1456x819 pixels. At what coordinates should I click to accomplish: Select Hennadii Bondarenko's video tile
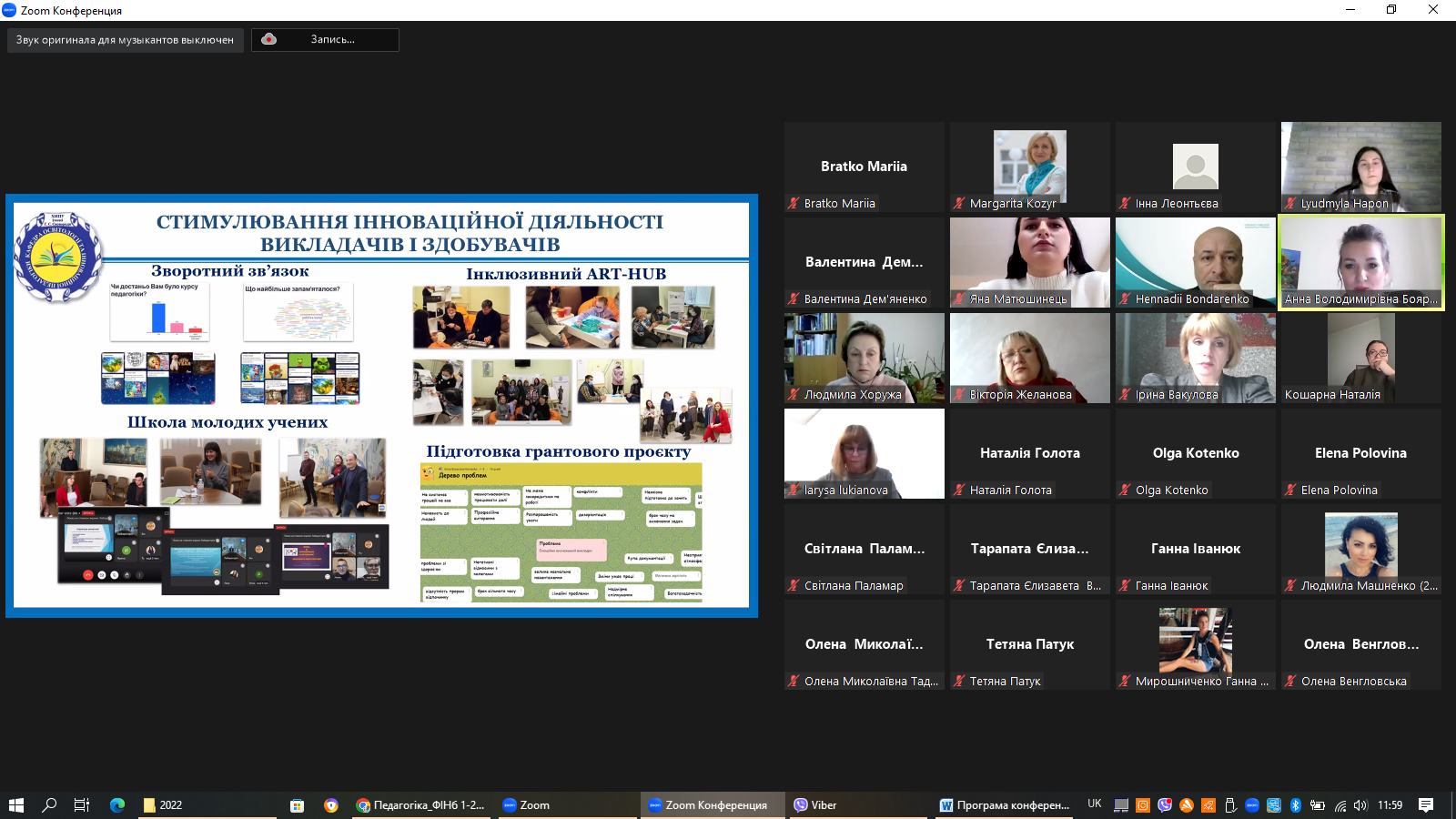pyautogui.click(x=1195, y=262)
